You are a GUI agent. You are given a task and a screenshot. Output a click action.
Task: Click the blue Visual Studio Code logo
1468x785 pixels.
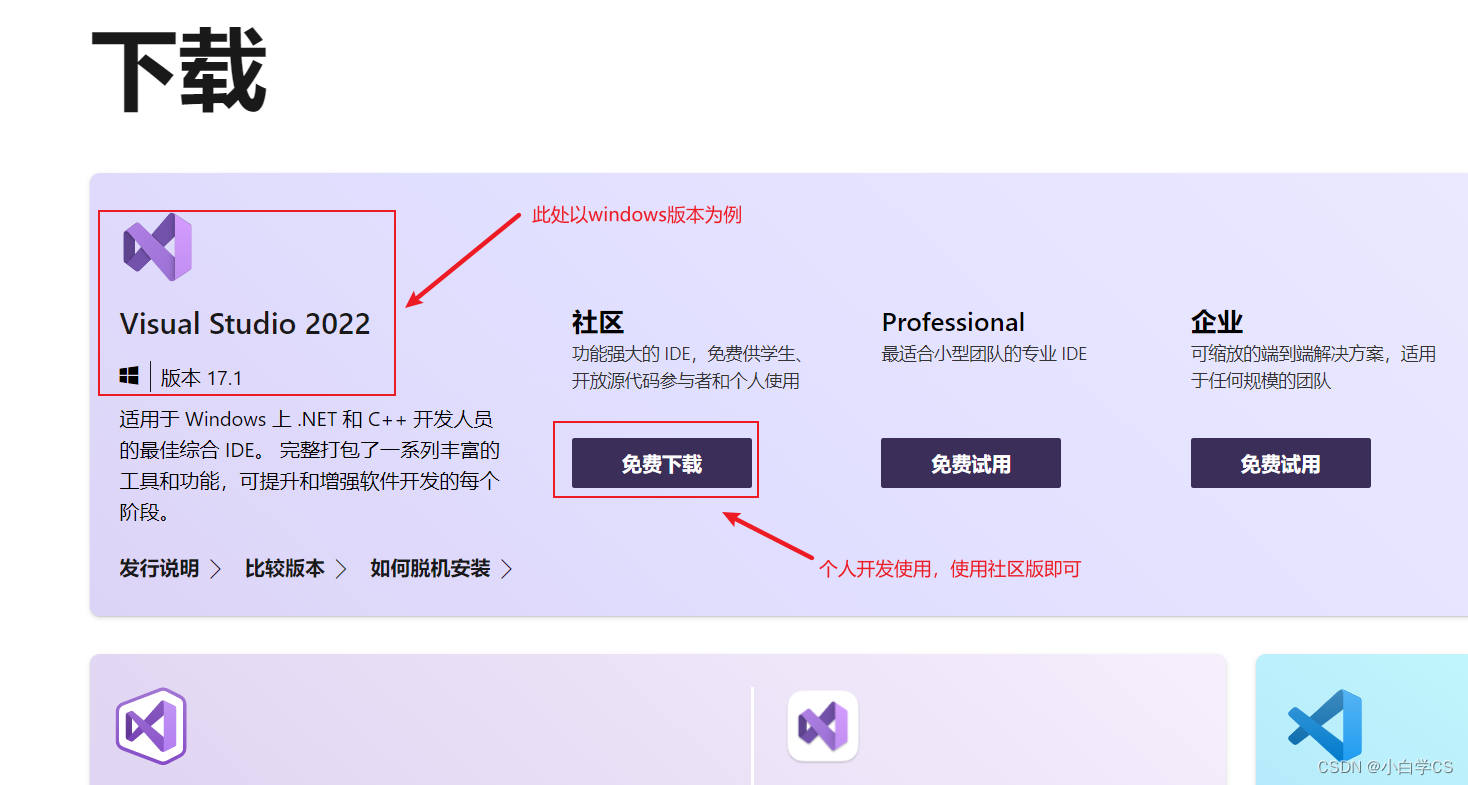pyautogui.click(x=1324, y=725)
